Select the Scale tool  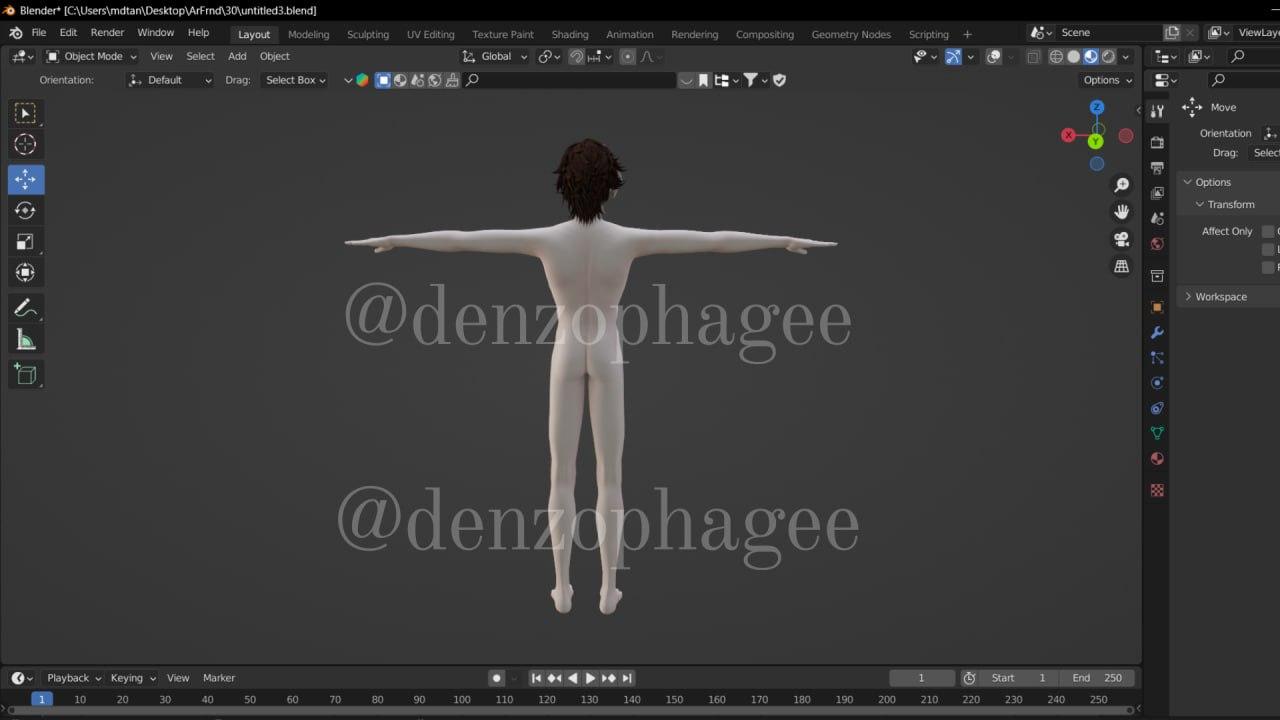click(26, 241)
